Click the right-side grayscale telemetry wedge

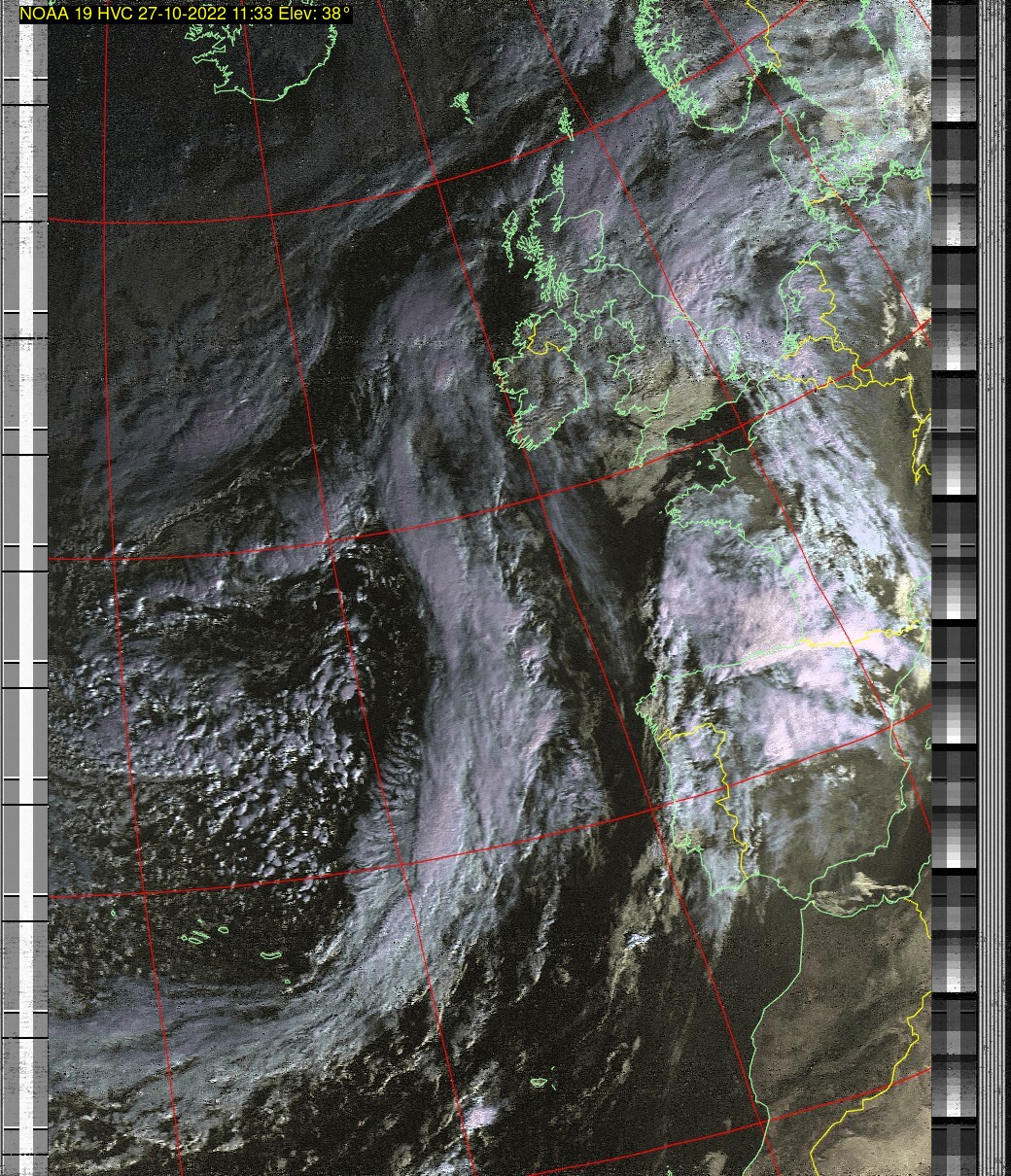(x=955, y=583)
